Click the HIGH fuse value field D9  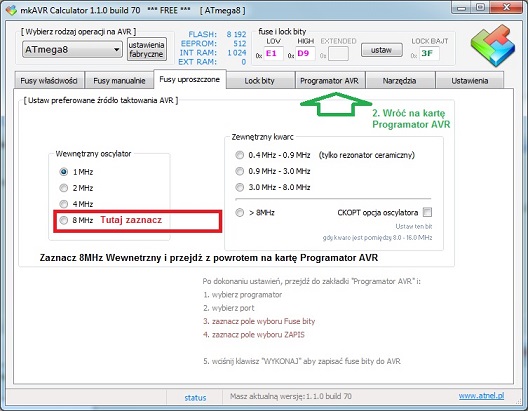click(305, 53)
